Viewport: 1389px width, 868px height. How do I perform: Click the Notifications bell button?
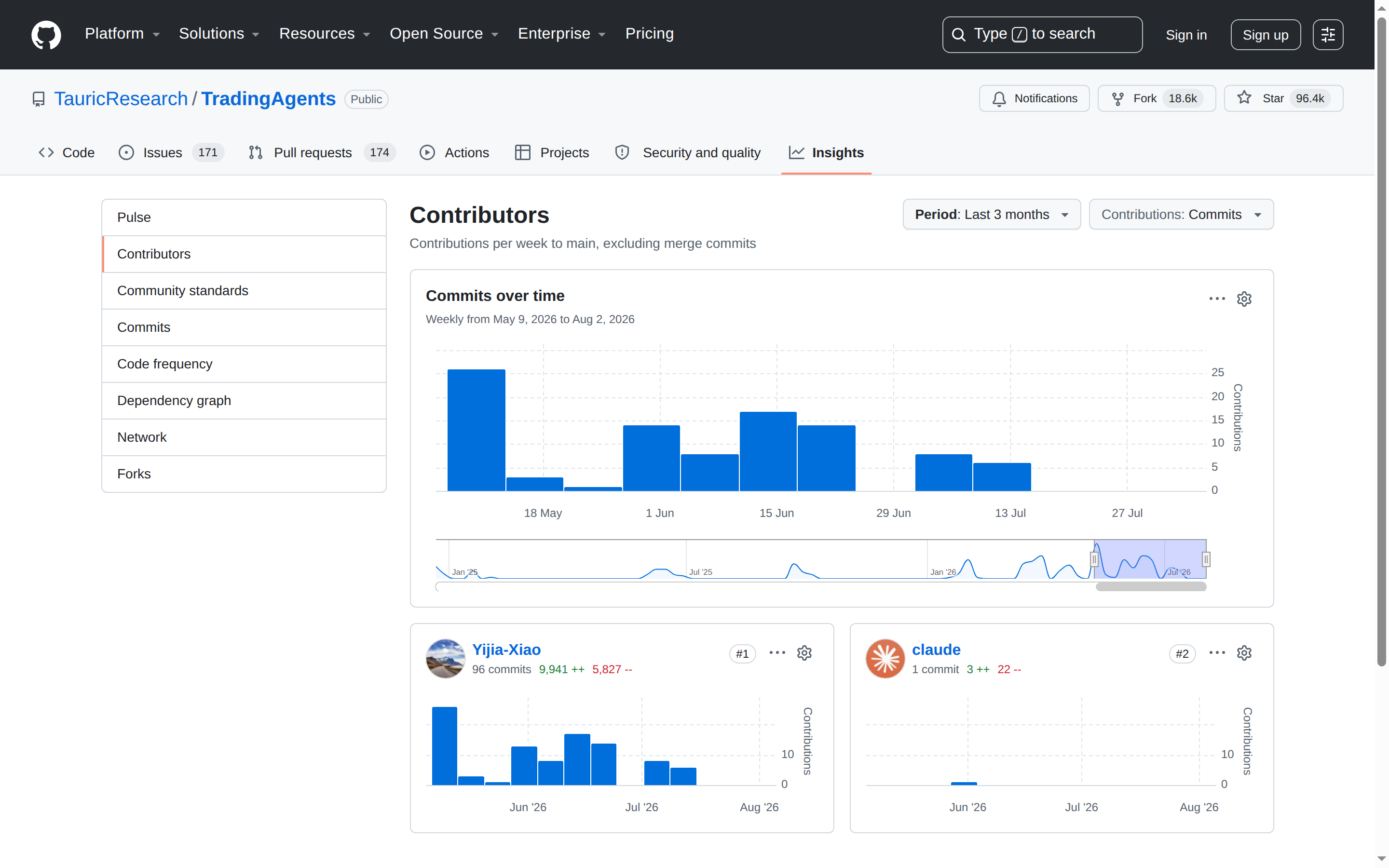pyautogui.click(x=1034, y=98)
